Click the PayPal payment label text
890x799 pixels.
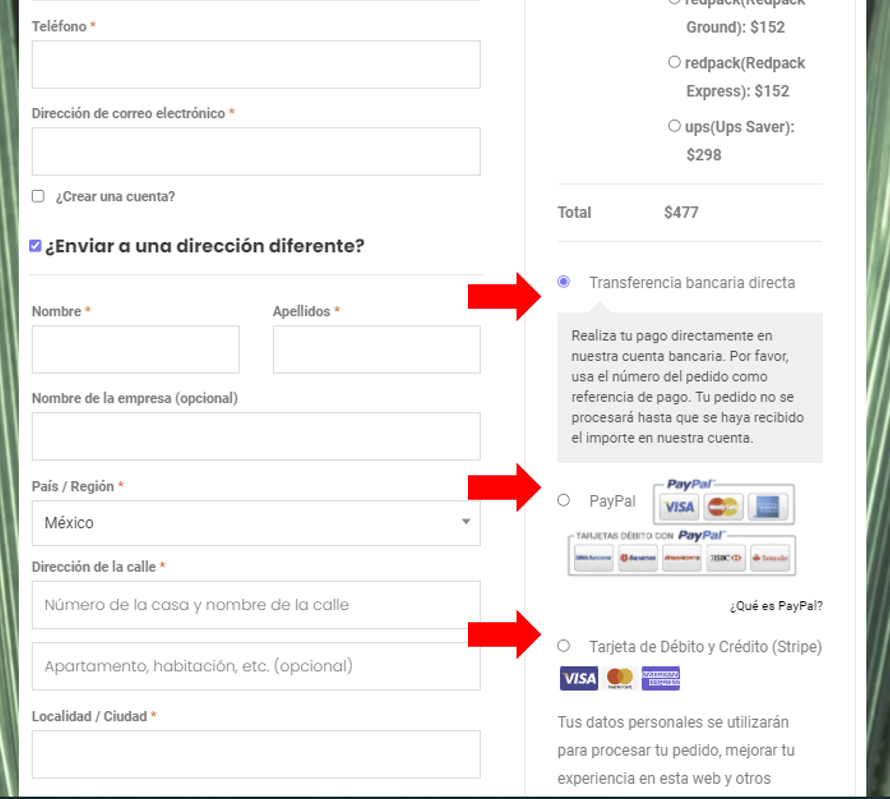(612, 501)
